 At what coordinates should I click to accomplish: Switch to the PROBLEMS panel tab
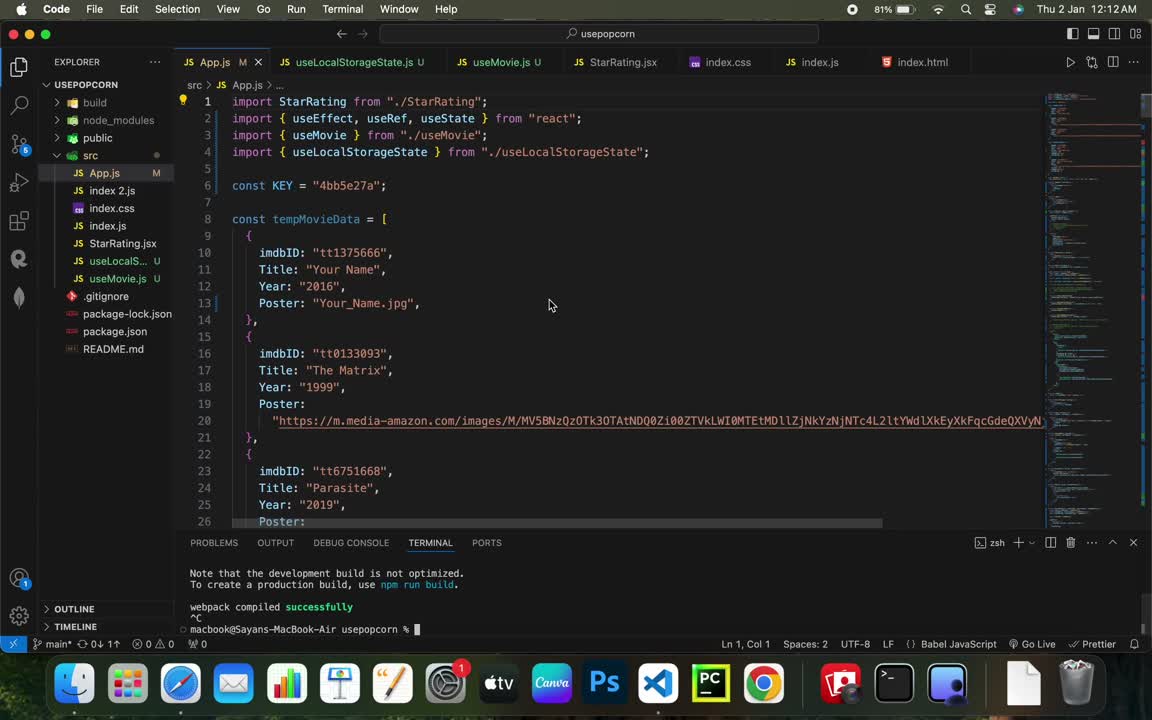click(214, 543)
